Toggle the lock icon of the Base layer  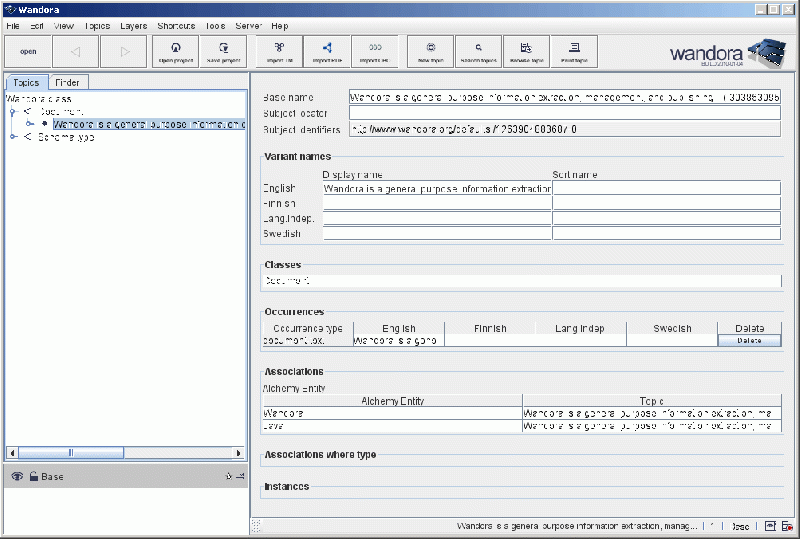[33, 476]
